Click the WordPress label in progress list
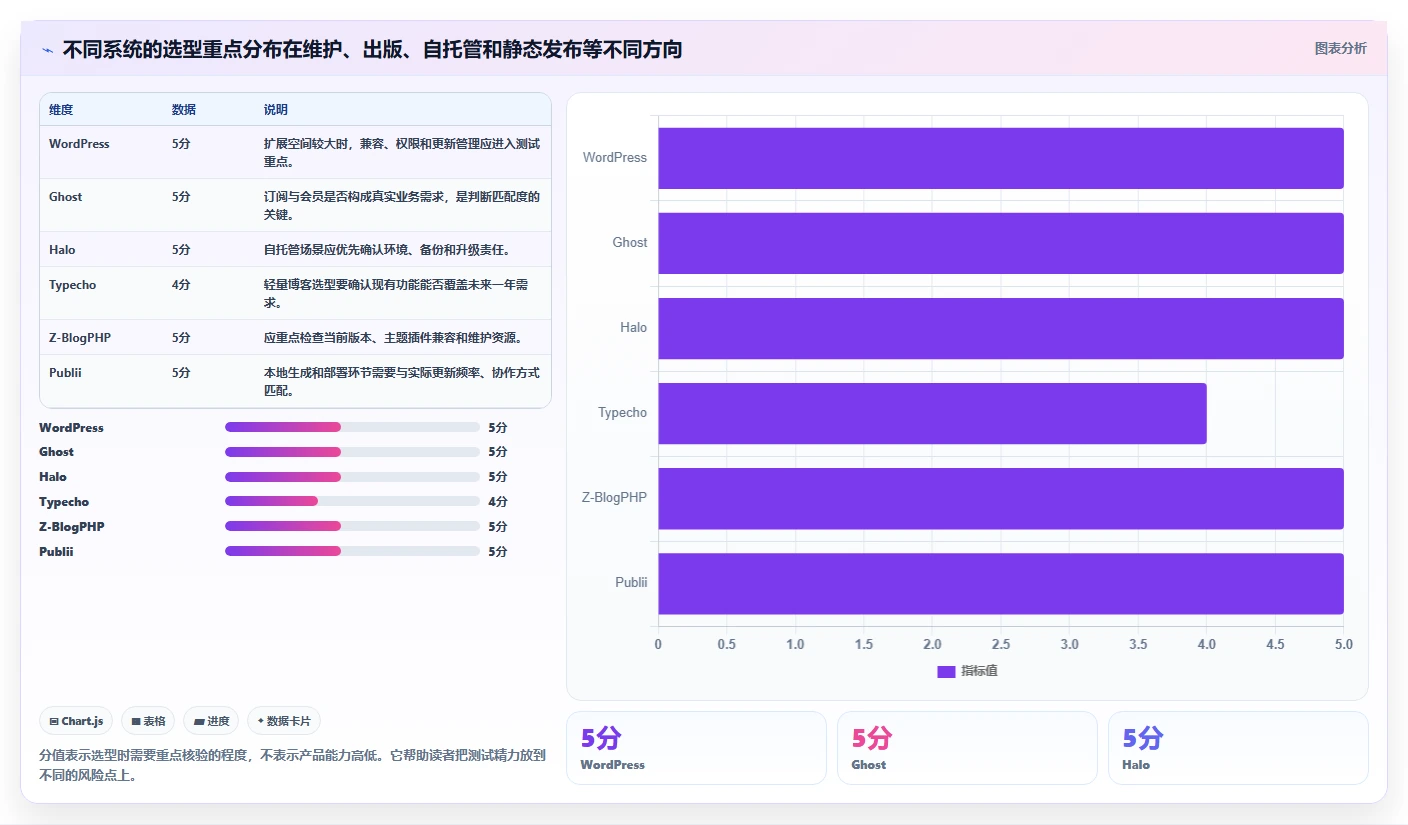The image size is (1408, 825). [71, 427]
